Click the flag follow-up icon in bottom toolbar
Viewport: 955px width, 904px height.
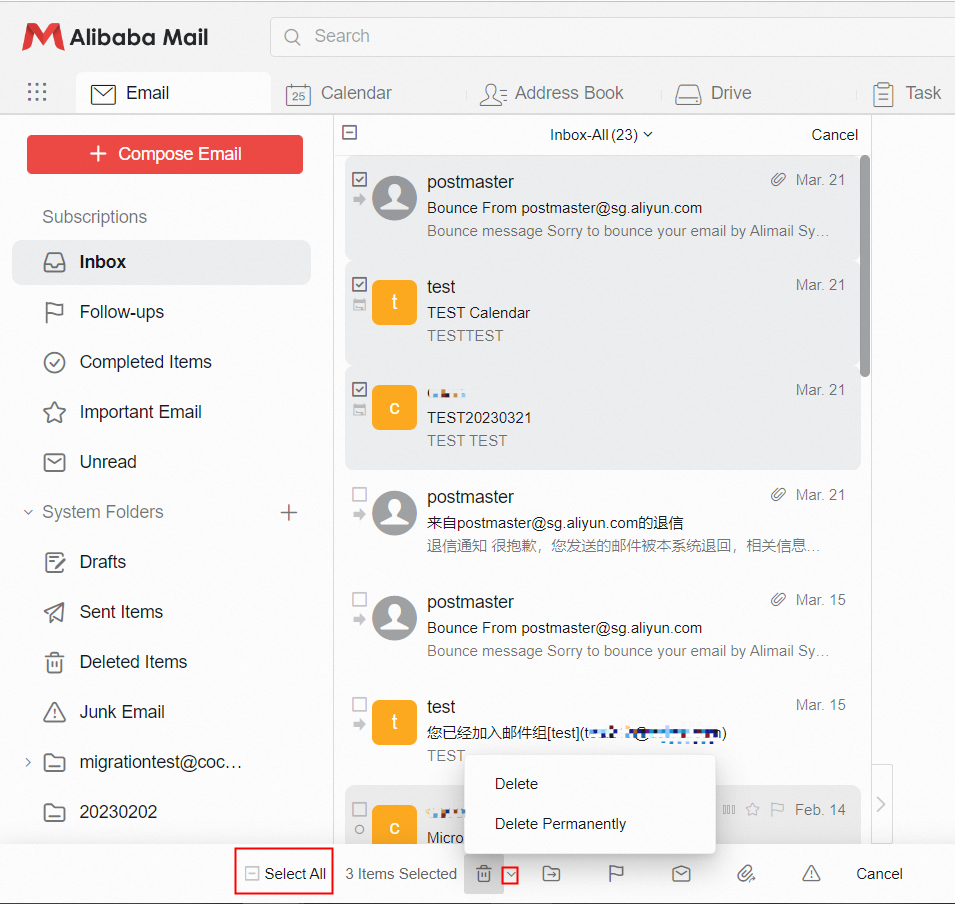coord(616,874)
